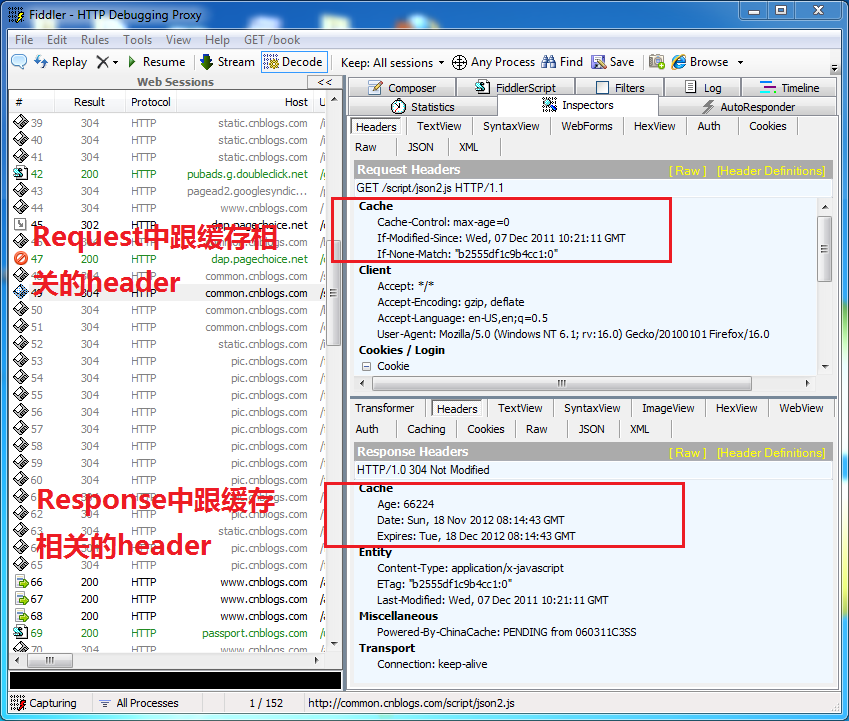Click the Find binoculars button

point(562,62)
